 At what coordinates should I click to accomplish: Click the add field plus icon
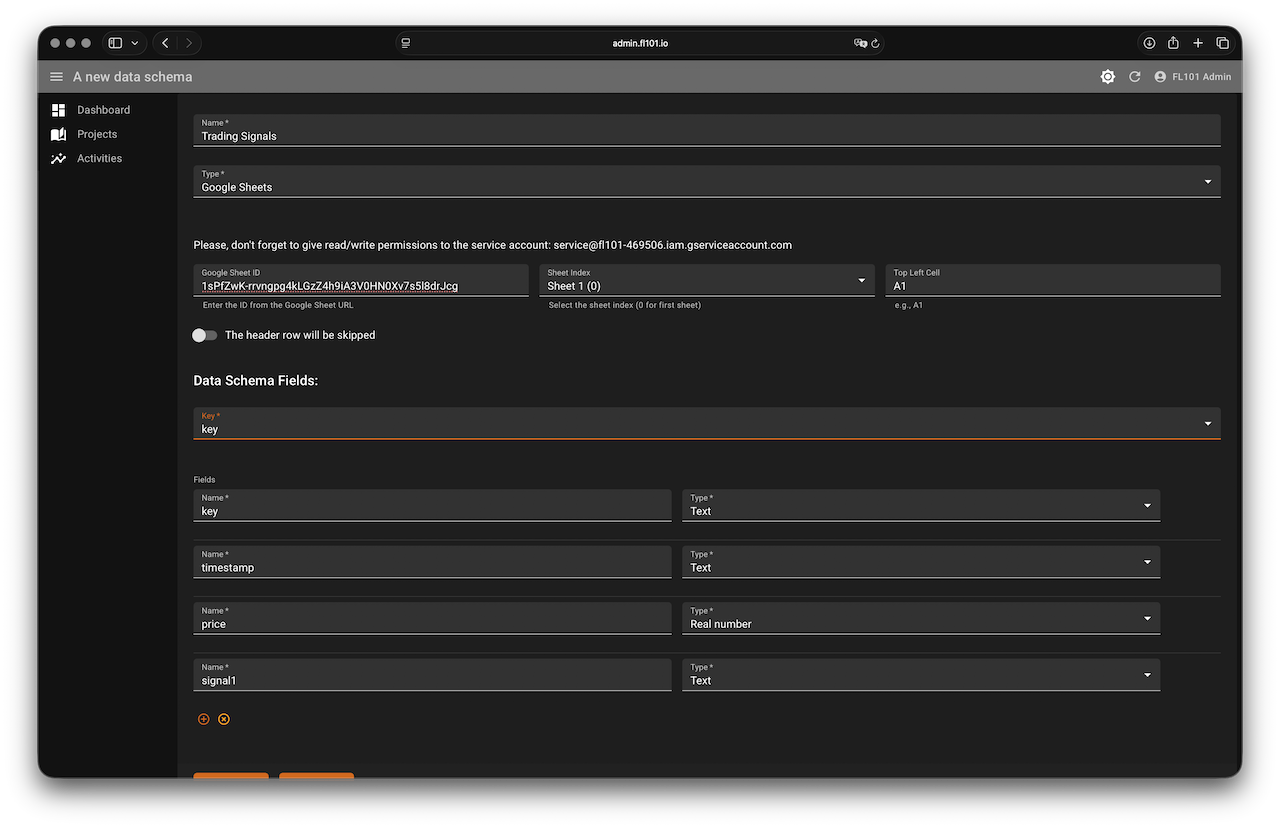[204, 719]
